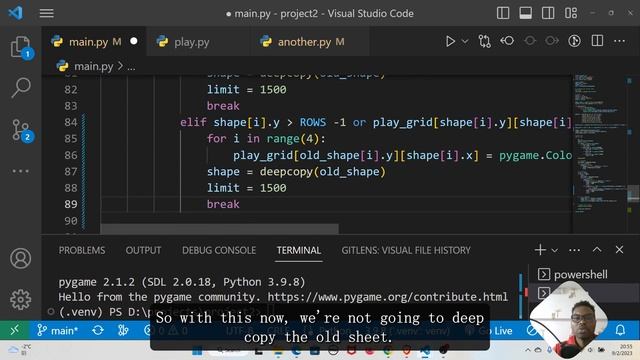
Task: Toggle the secondary side bar layout
Action: point(548,13)
